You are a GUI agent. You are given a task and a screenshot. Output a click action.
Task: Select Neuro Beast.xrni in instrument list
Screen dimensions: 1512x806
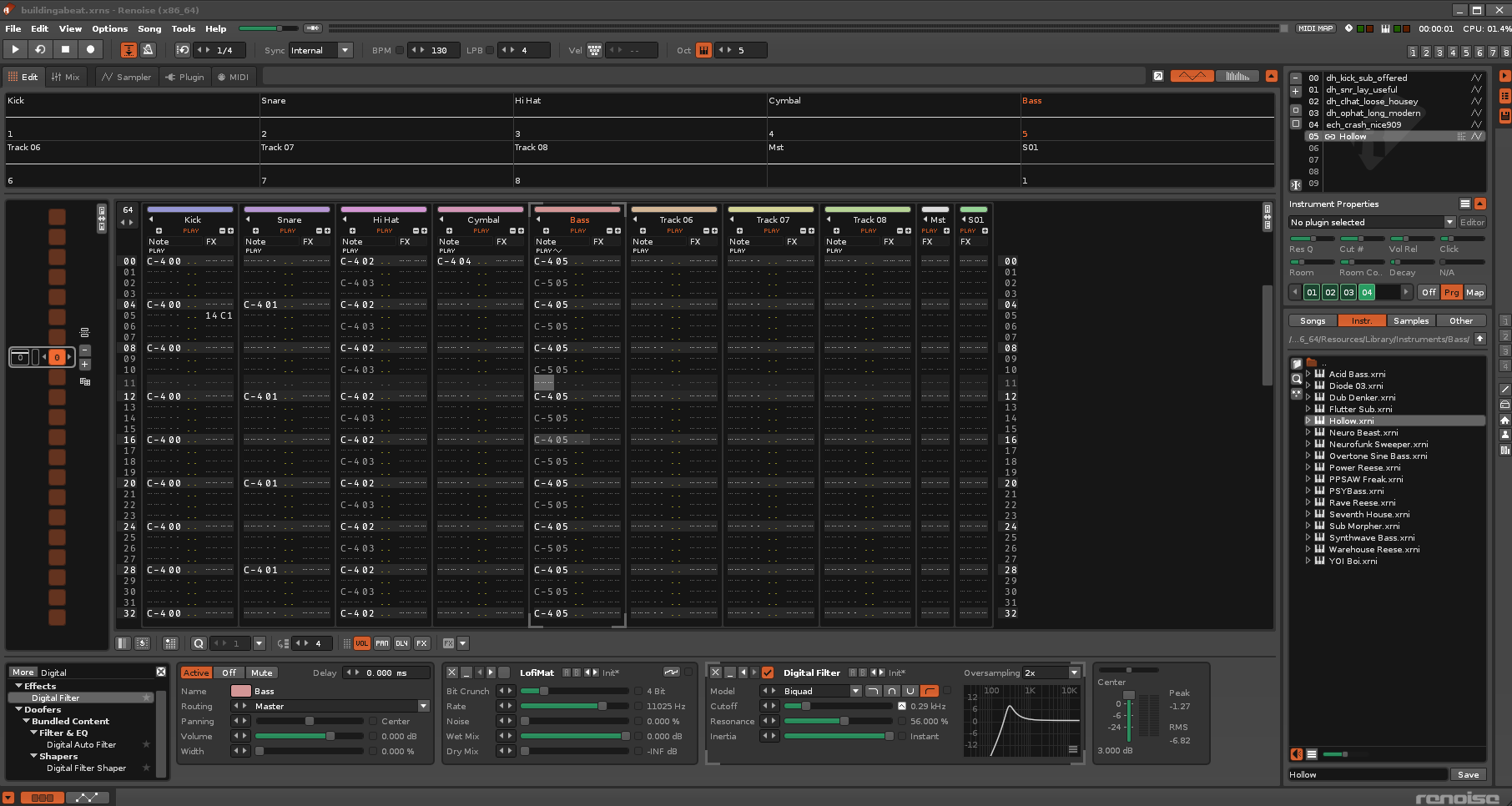tap(1363, 432)
